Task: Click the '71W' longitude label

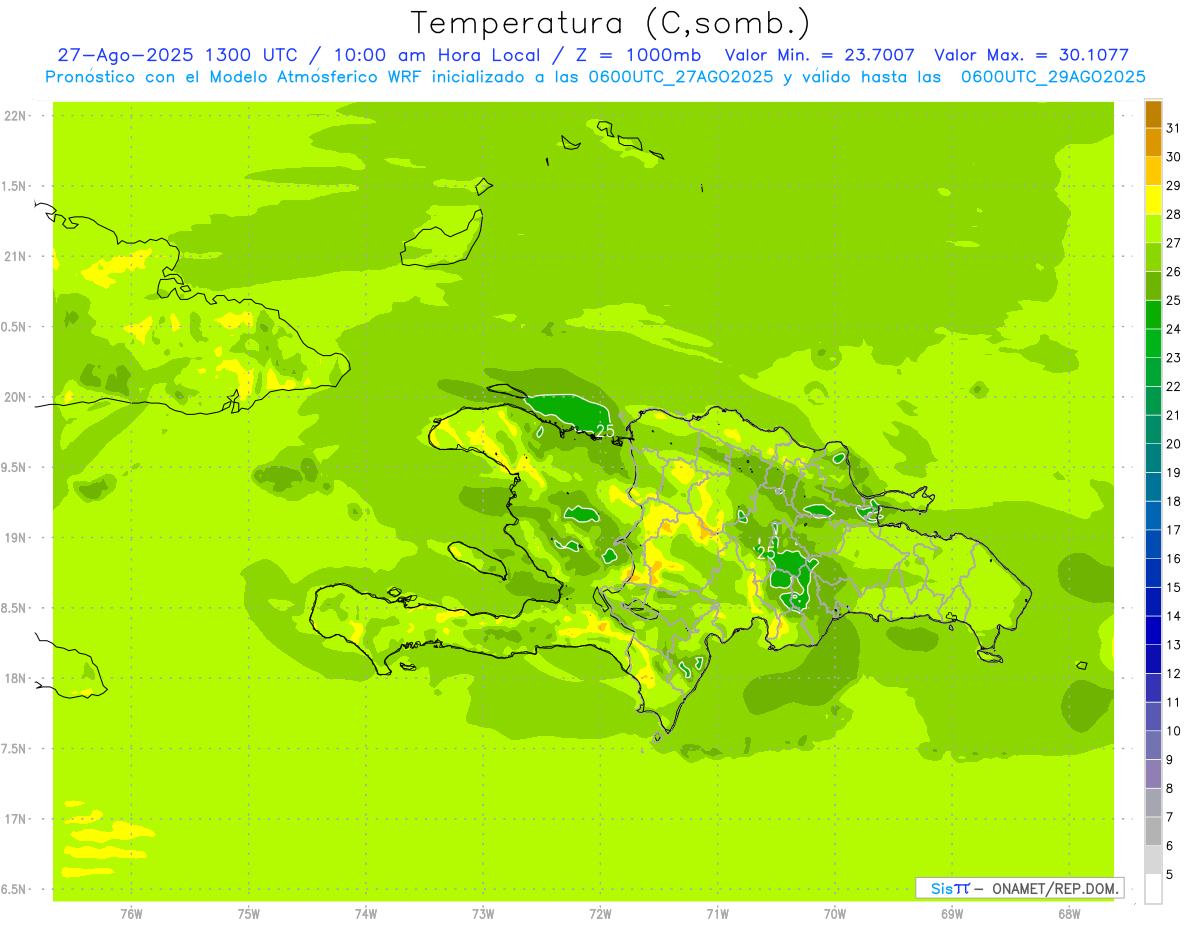Action: click(717, 914)
